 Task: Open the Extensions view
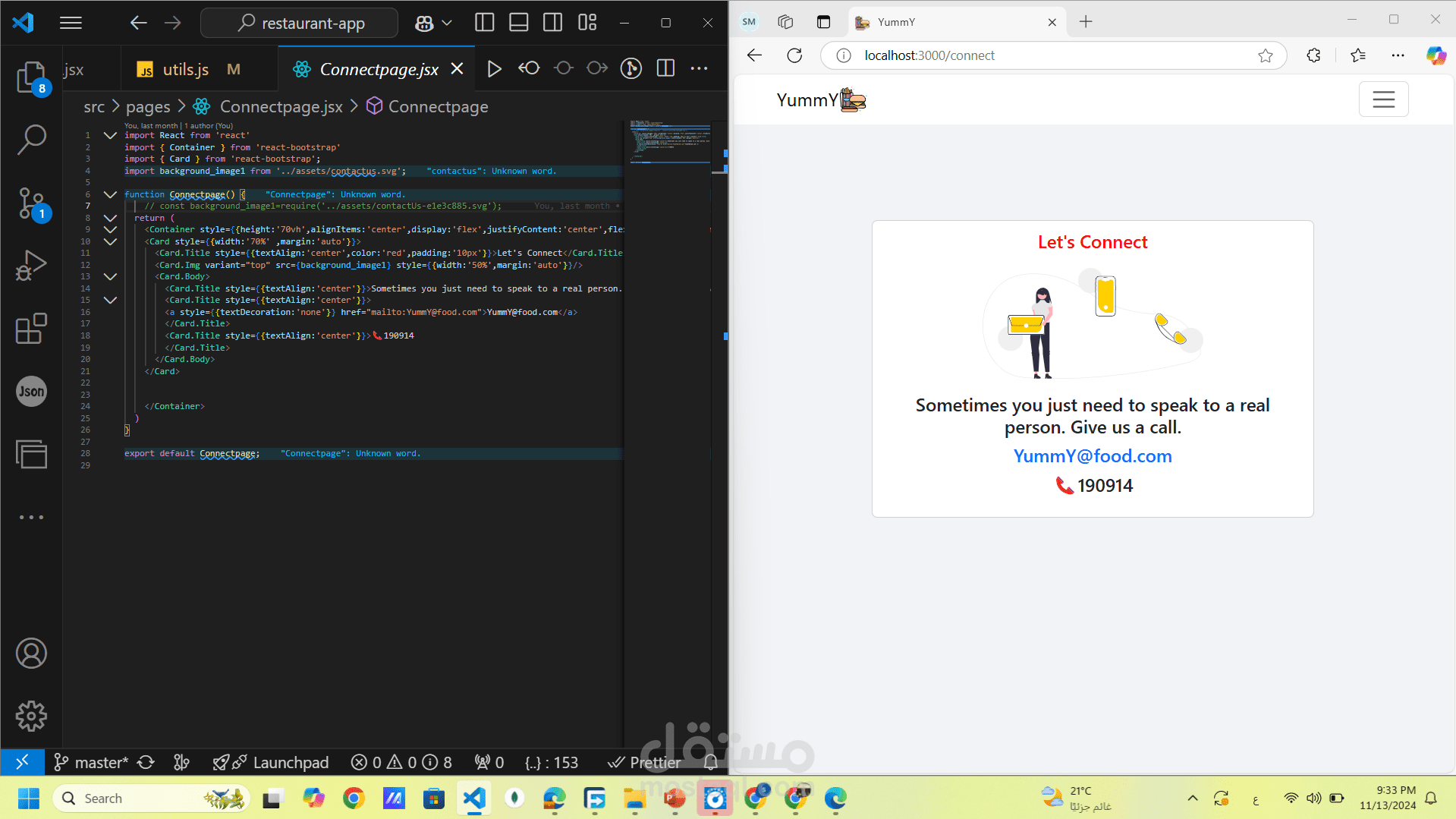(x=31, y=329)
